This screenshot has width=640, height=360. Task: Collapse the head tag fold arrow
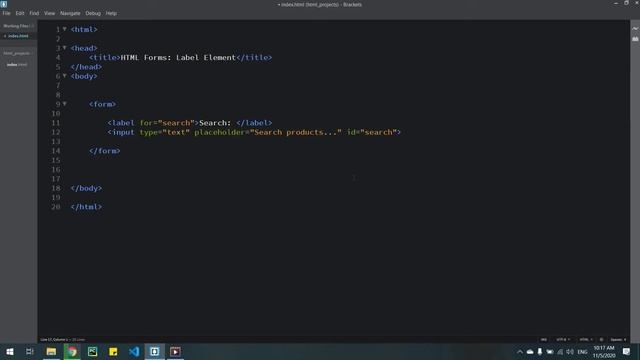(64, 48)
